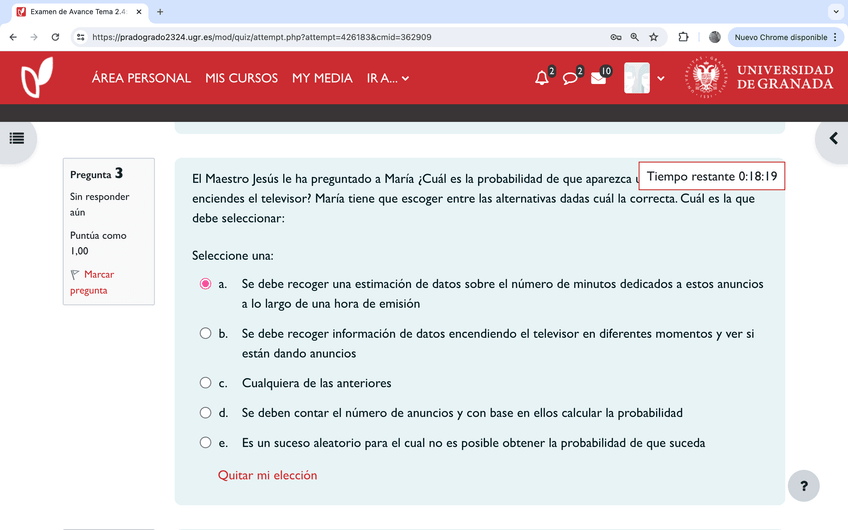Click Quitar mi elección link
This screenshot has width=848, height=530.
pos(267,475)
